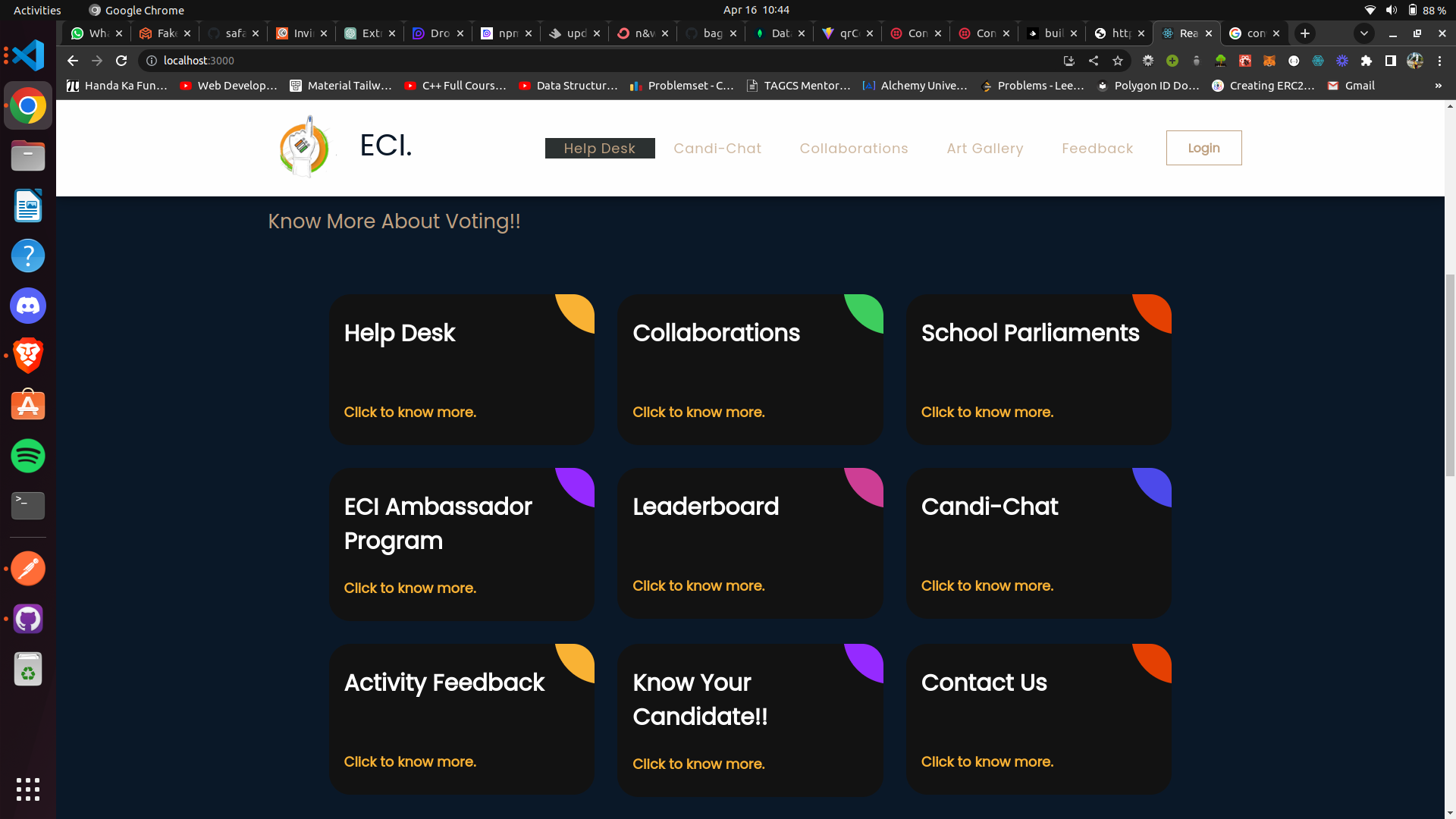Bookmark this page with the star icon
The height and width of the screenshot is (819, 1456).
(1118, 61)
